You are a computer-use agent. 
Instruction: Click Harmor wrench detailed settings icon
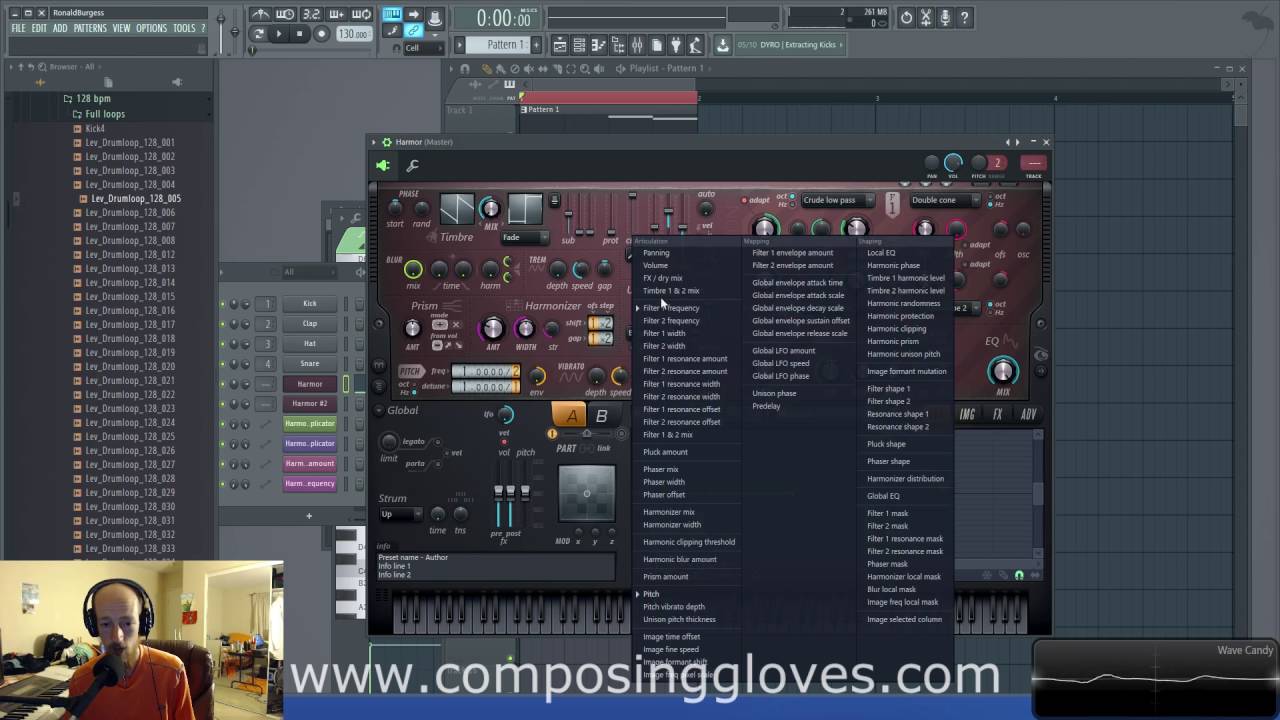coord(412,165)
